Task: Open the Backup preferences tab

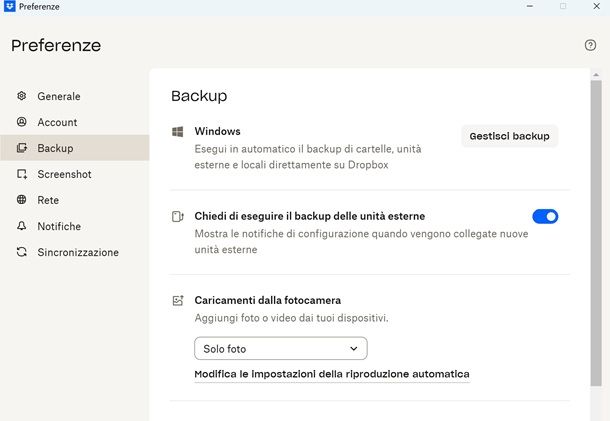Action: 55,148
